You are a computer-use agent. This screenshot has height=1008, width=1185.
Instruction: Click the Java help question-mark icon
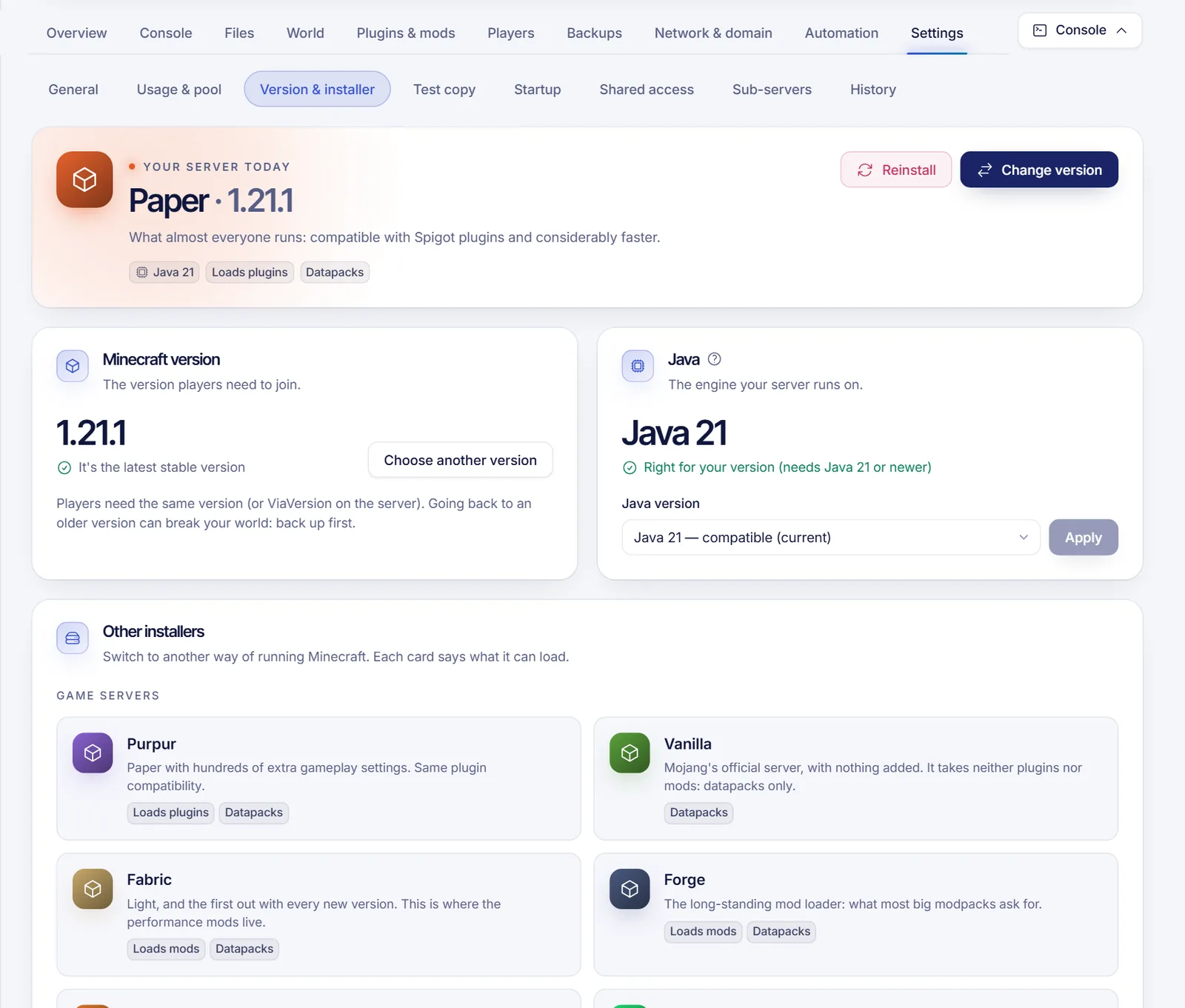pos(714,359)
